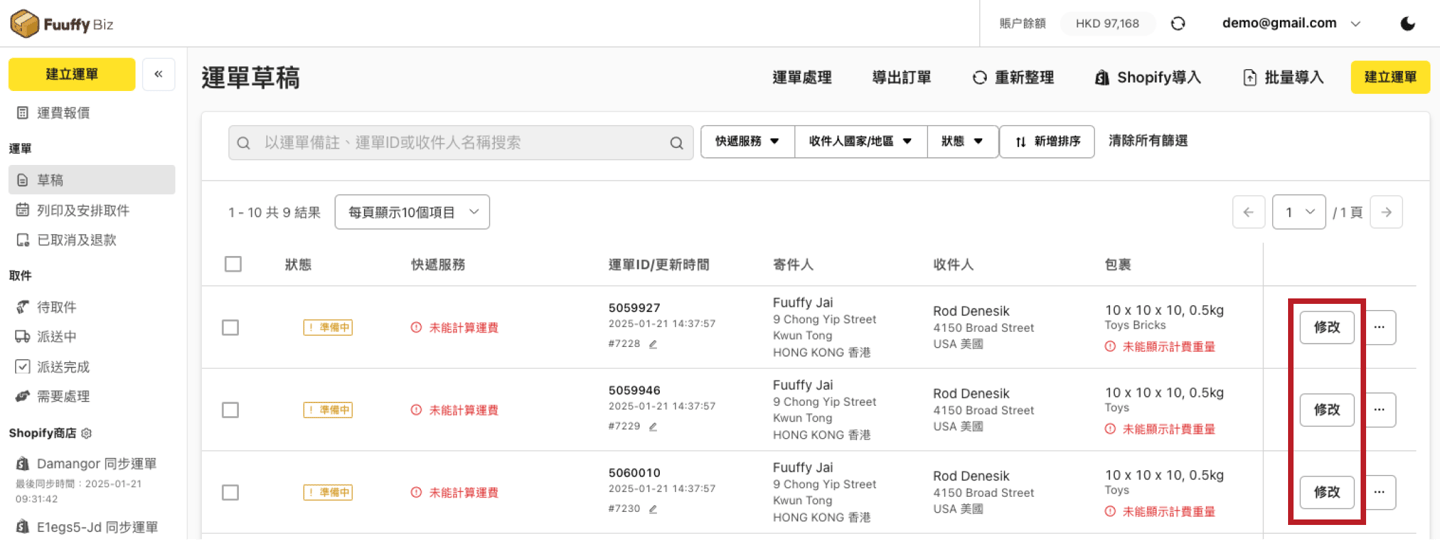The width and height of the screenshot is (1440, 540).
Task: Expand the 快遞服務 filter dropdown
Action: pyautogui.click(x=747, y=142)
